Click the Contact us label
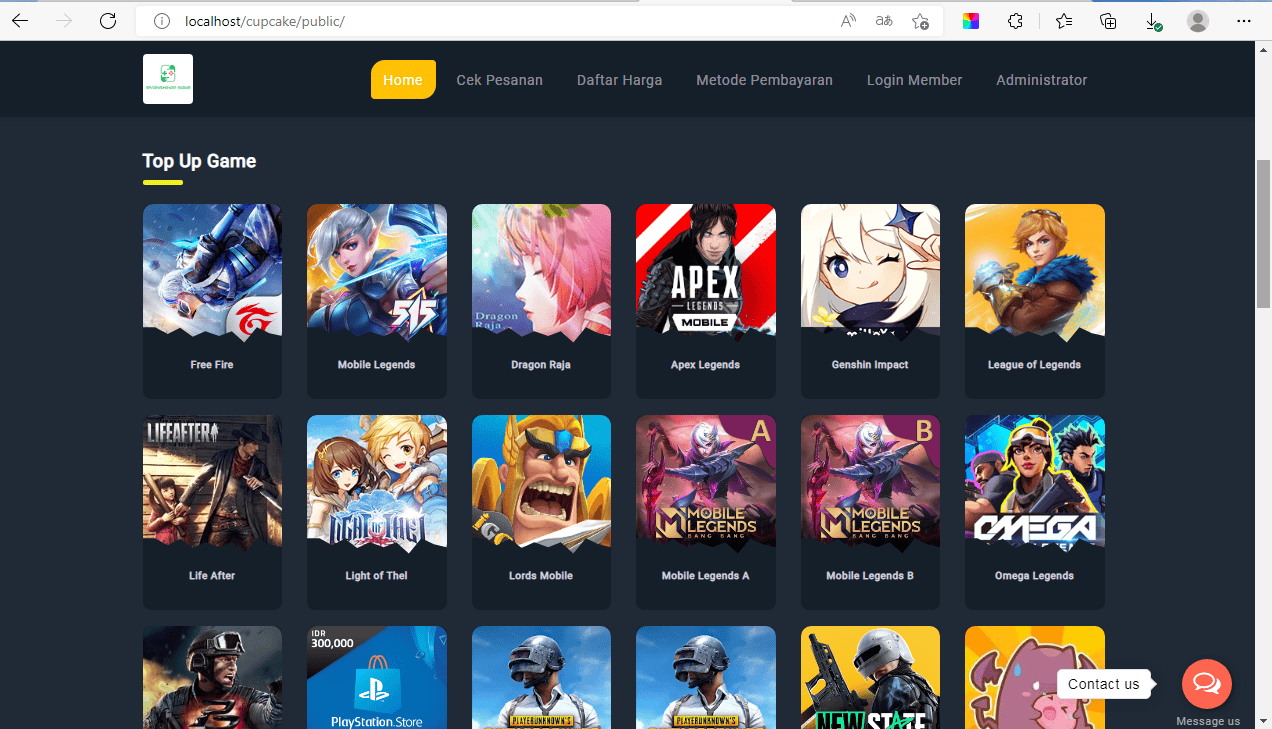The width and height of the screenshot is (1272, 729). click(1103, 684)
